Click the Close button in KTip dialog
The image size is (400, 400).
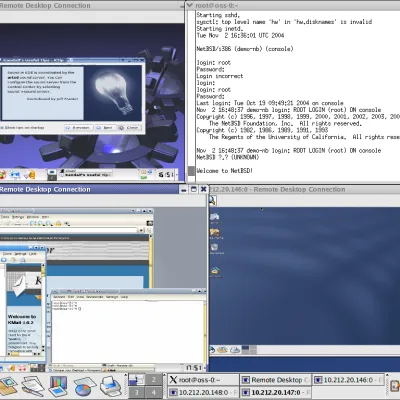click(130, 128)
